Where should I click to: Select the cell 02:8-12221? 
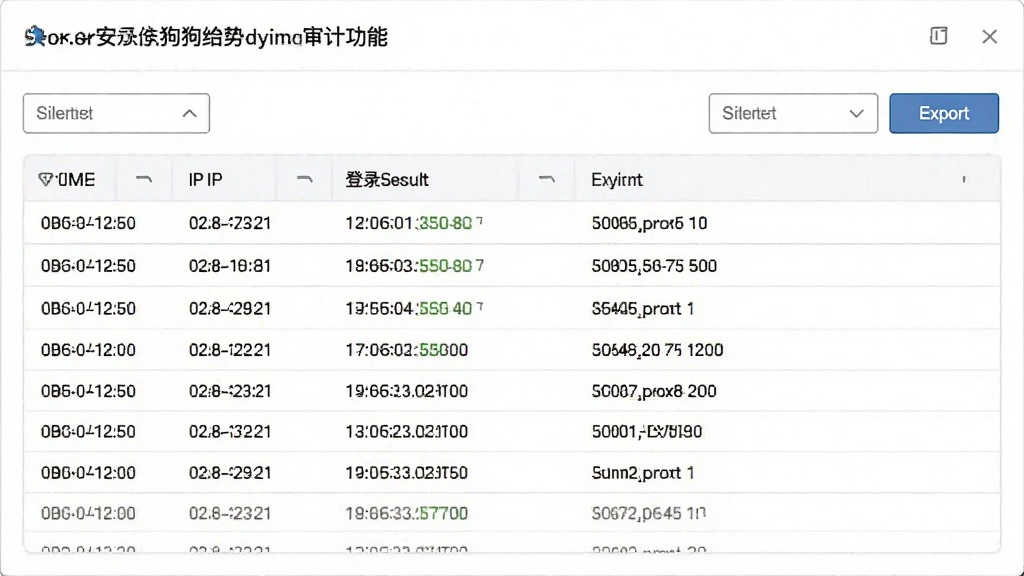(230, 350)
